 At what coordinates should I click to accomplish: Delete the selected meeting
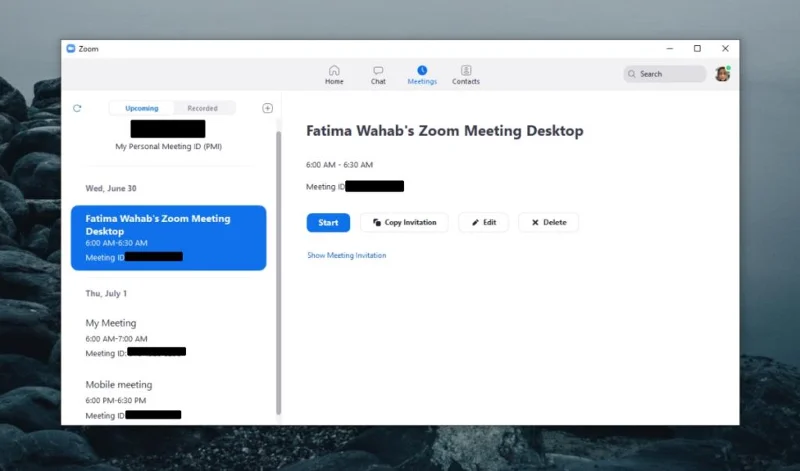[x=548, y=222]
